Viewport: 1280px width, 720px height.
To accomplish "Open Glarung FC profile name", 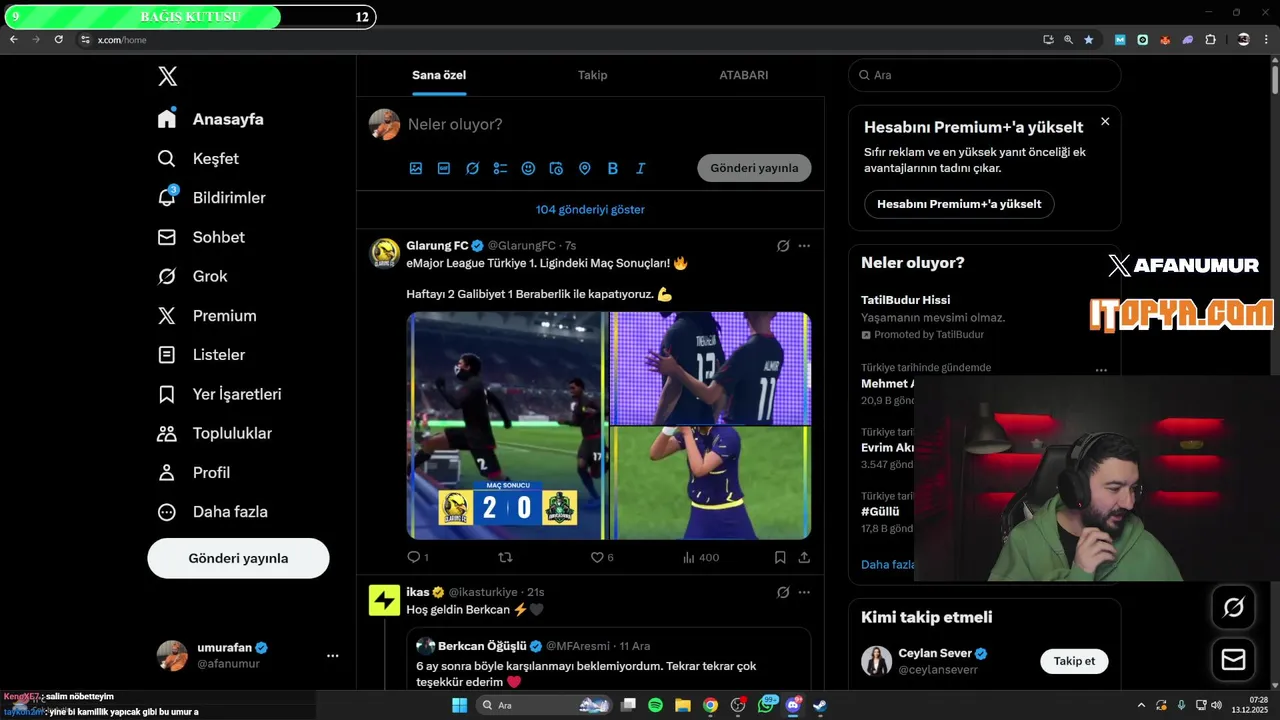I will [437, 245].
